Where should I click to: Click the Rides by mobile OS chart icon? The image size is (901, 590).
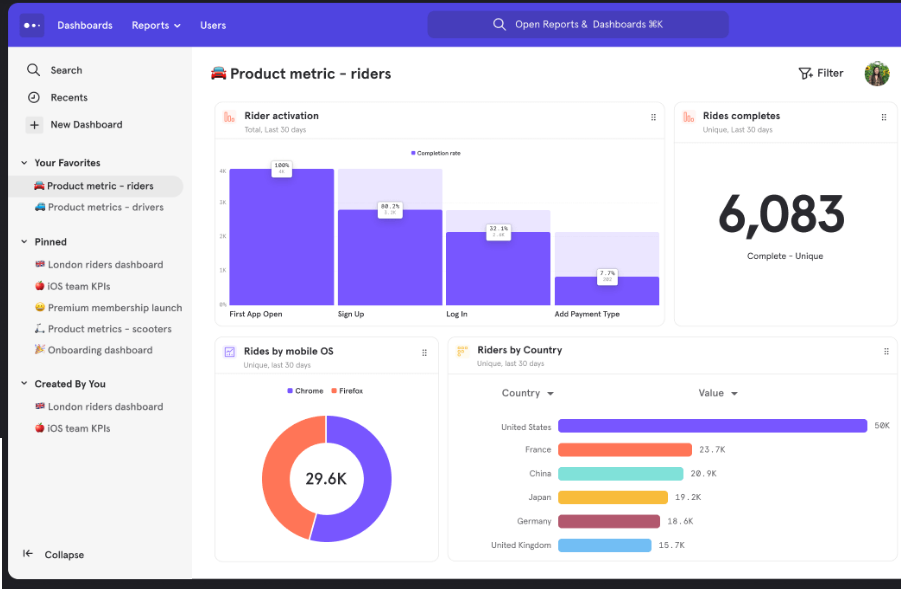[x=229, y=352]
